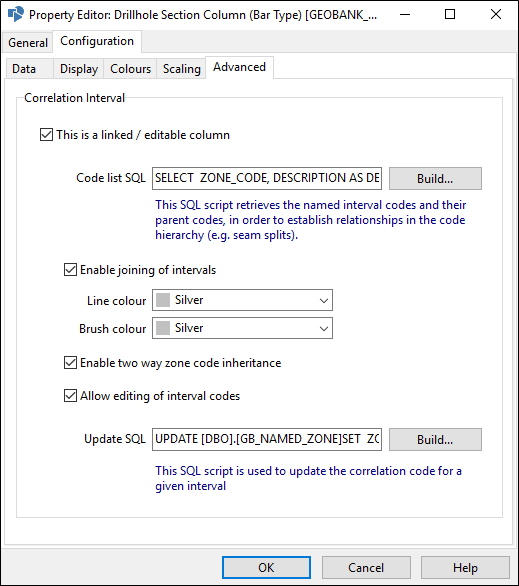Open the Data sub-tab
This screenshot has height=586, width=519.
24,69
